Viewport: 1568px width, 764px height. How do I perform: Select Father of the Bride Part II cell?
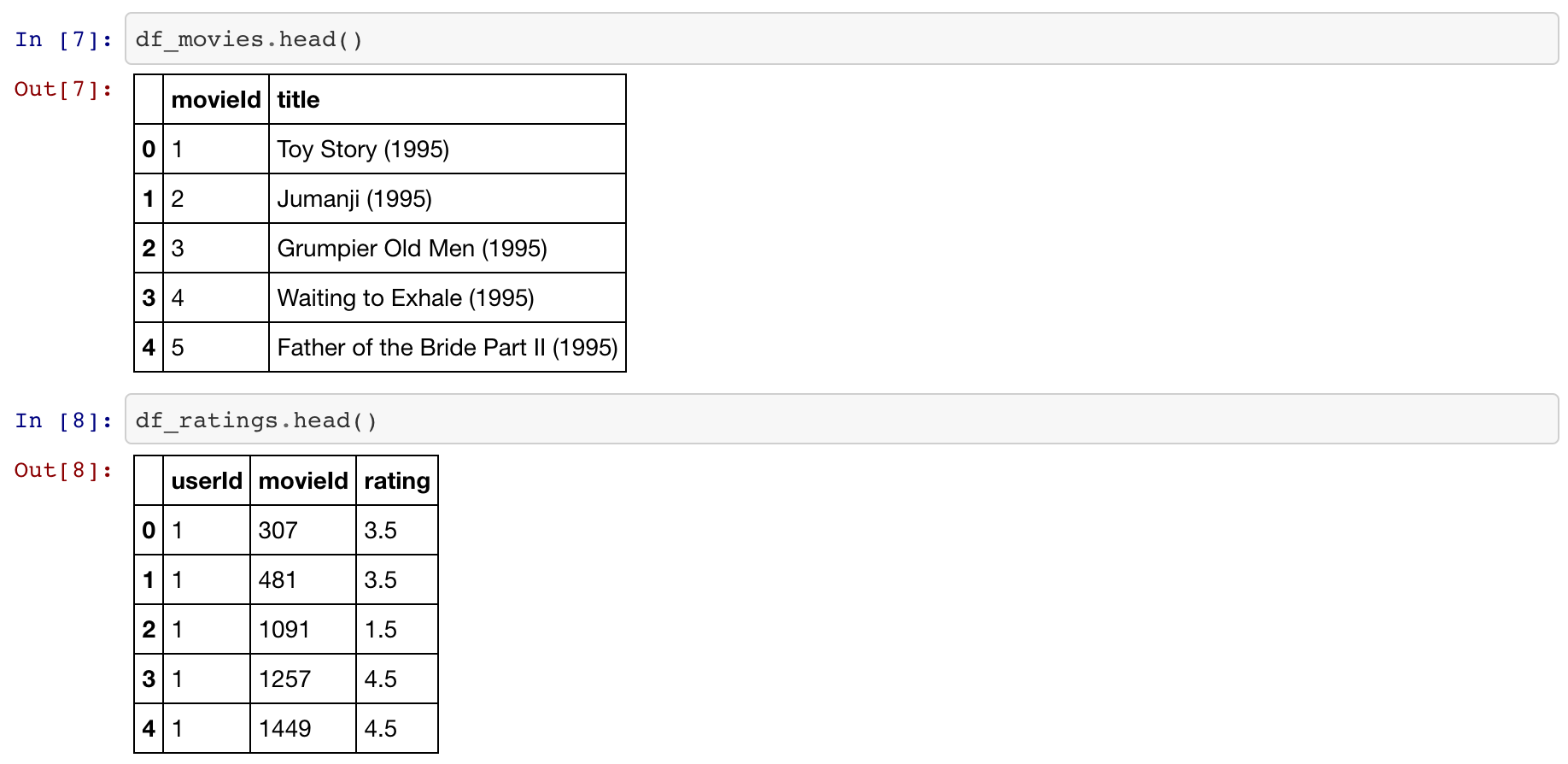(448, 348)
